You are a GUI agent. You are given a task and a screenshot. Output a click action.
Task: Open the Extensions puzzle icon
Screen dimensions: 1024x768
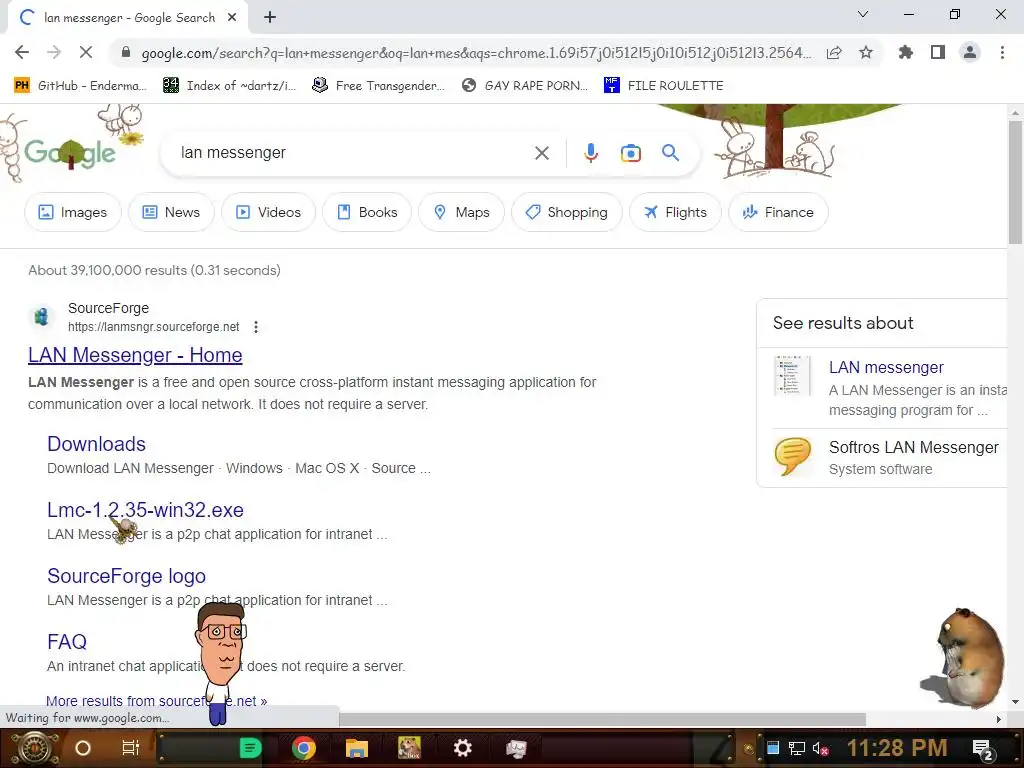(905, 52)
